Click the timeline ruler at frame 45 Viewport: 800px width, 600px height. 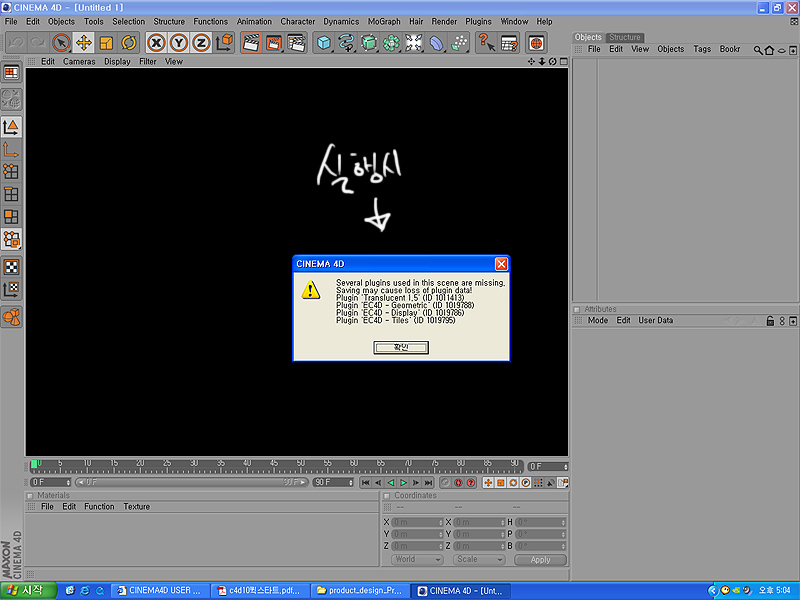(274, 465)
